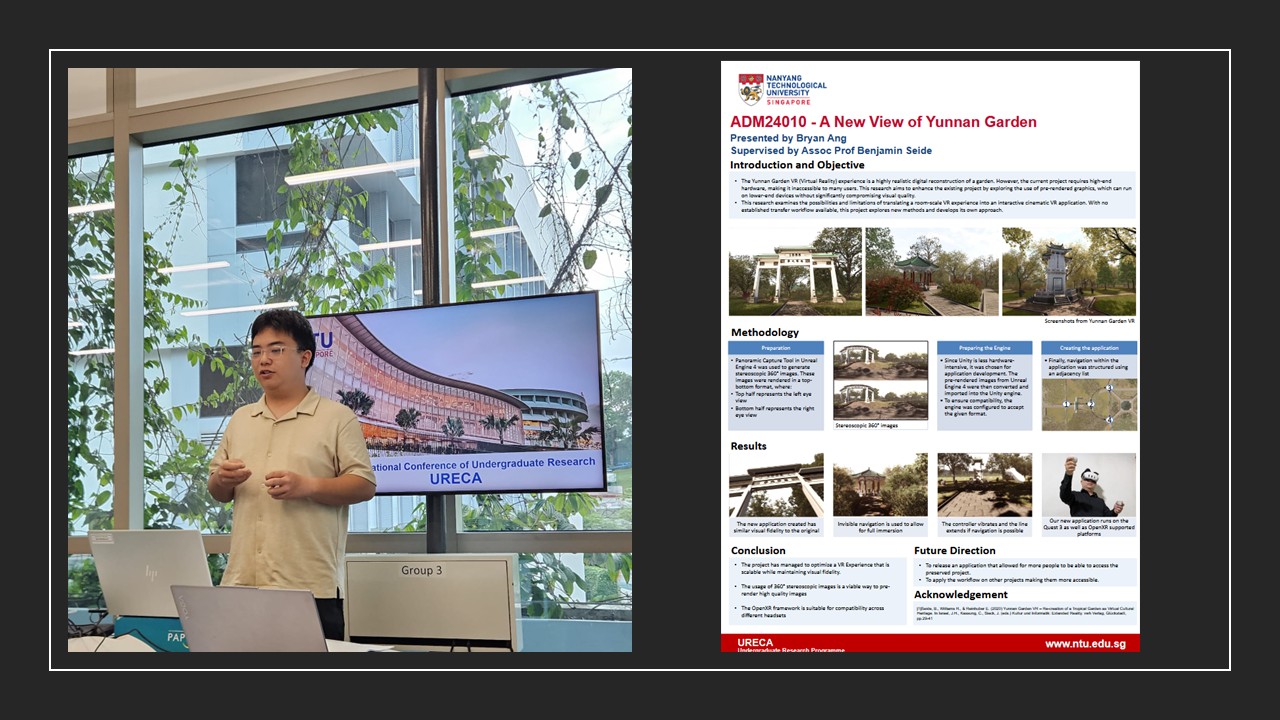Open the results image above 'similar visual fidelity' caption
The height and width of the screenshot is (720, 1280).
point(776,485)
